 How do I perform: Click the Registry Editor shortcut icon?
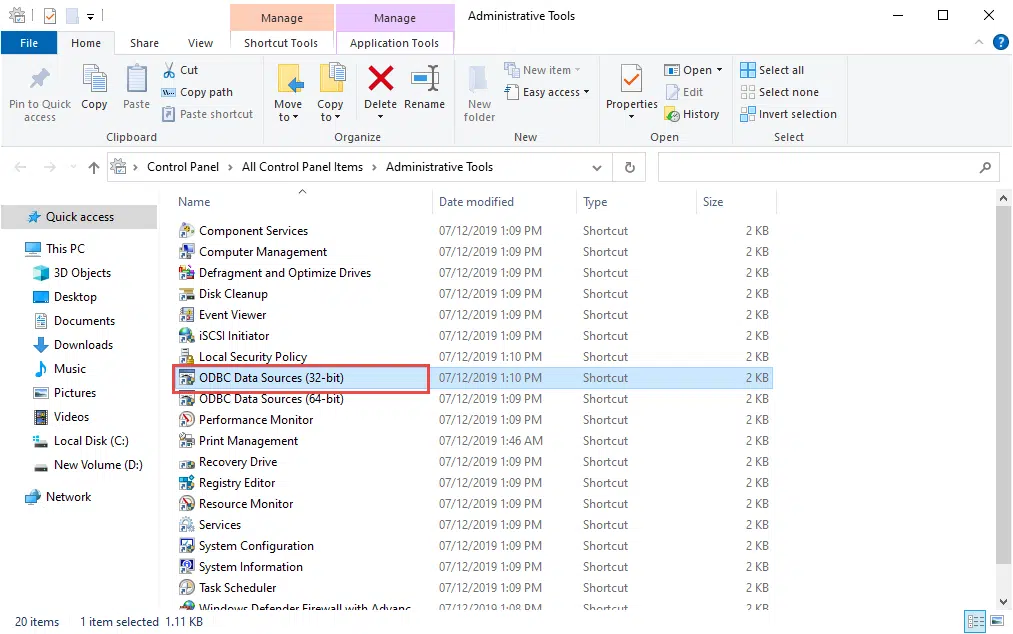pyautogui.click(x=187, y=483)
